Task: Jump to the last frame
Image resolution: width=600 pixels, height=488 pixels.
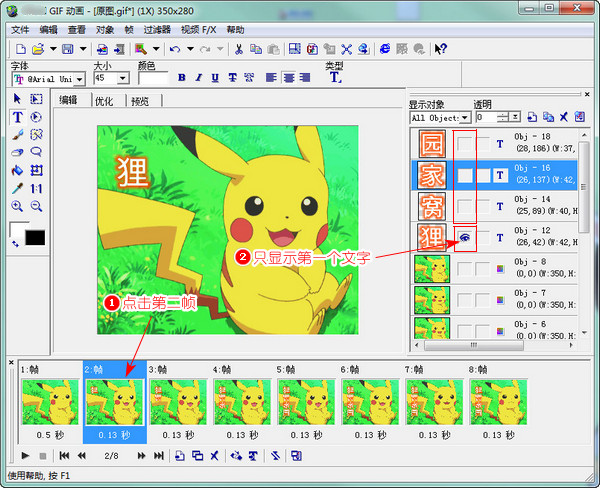Action: 158,455
